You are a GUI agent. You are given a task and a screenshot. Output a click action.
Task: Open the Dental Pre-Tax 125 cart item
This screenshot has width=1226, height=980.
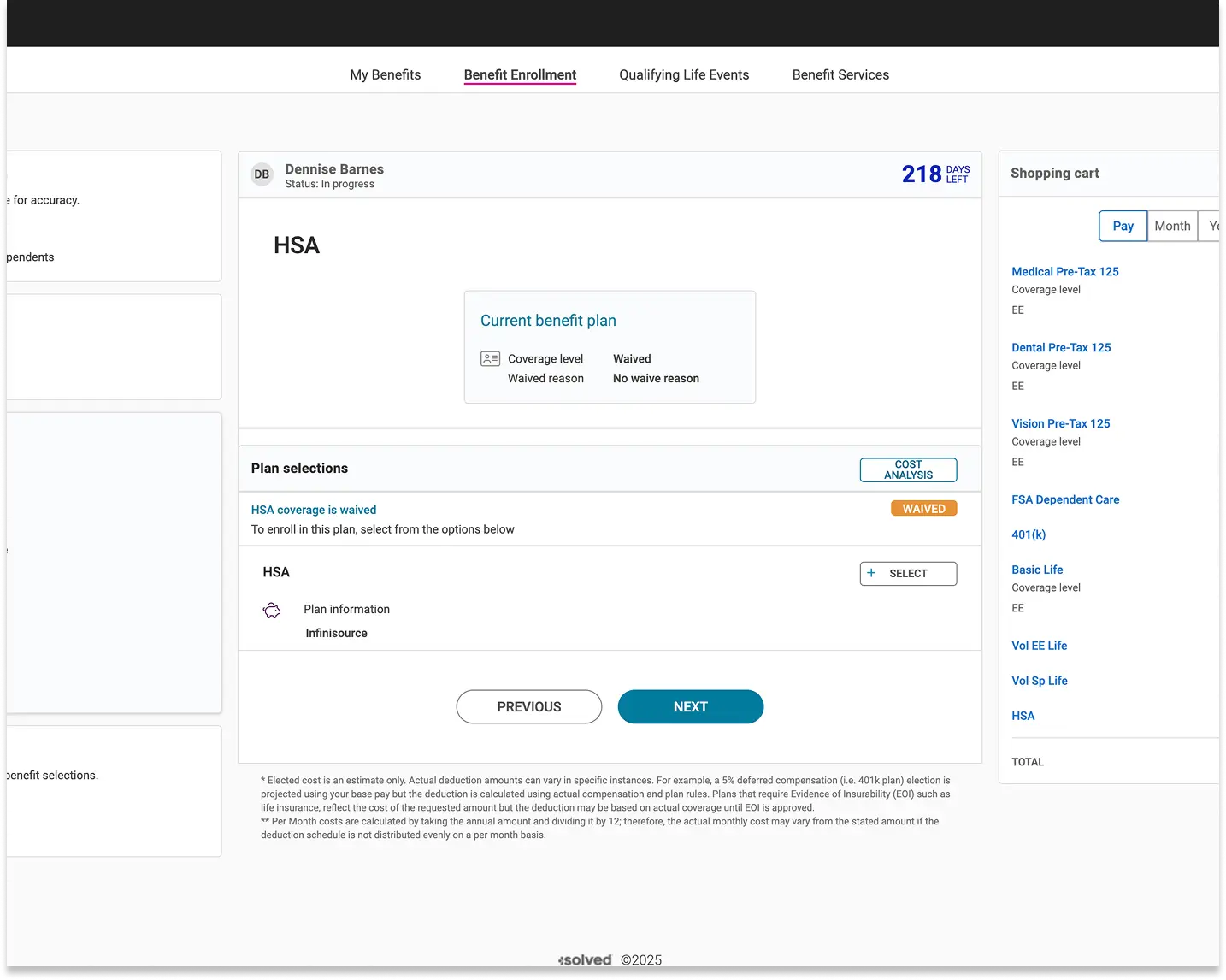point(1061,347)
